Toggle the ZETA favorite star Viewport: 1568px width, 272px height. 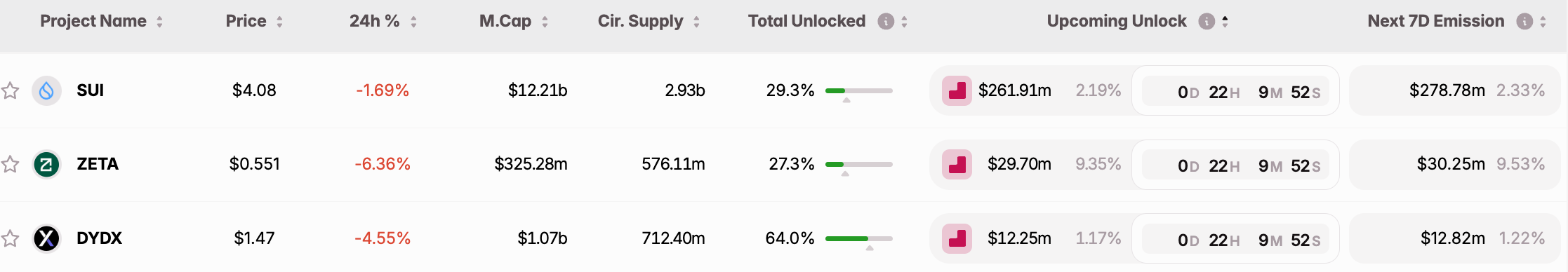click(x=10, y=164)
